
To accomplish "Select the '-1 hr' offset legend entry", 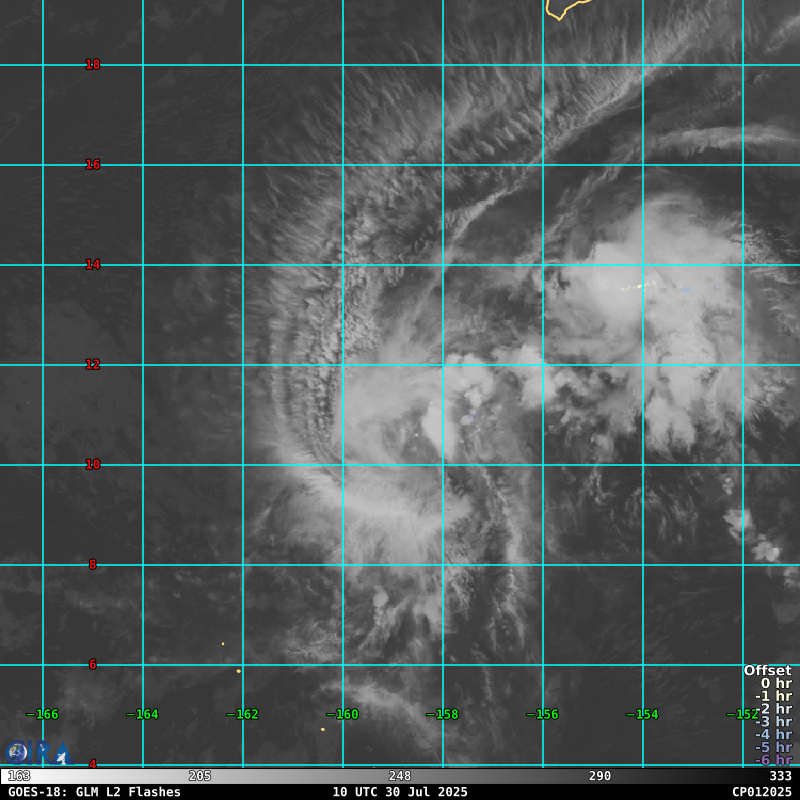I will [772, 696].
